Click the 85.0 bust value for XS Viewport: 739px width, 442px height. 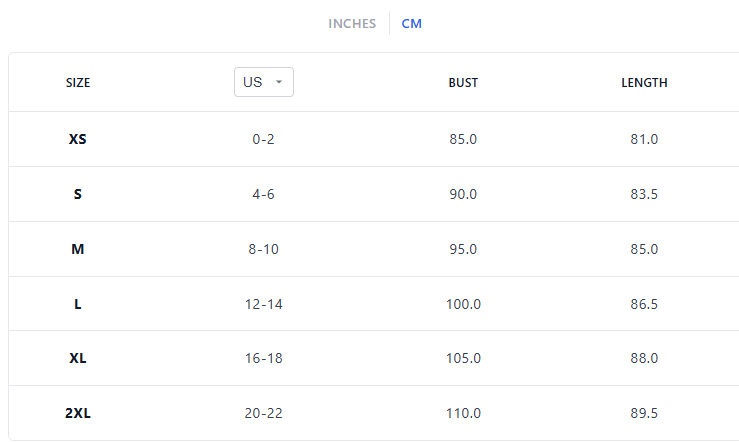[463, 139]
